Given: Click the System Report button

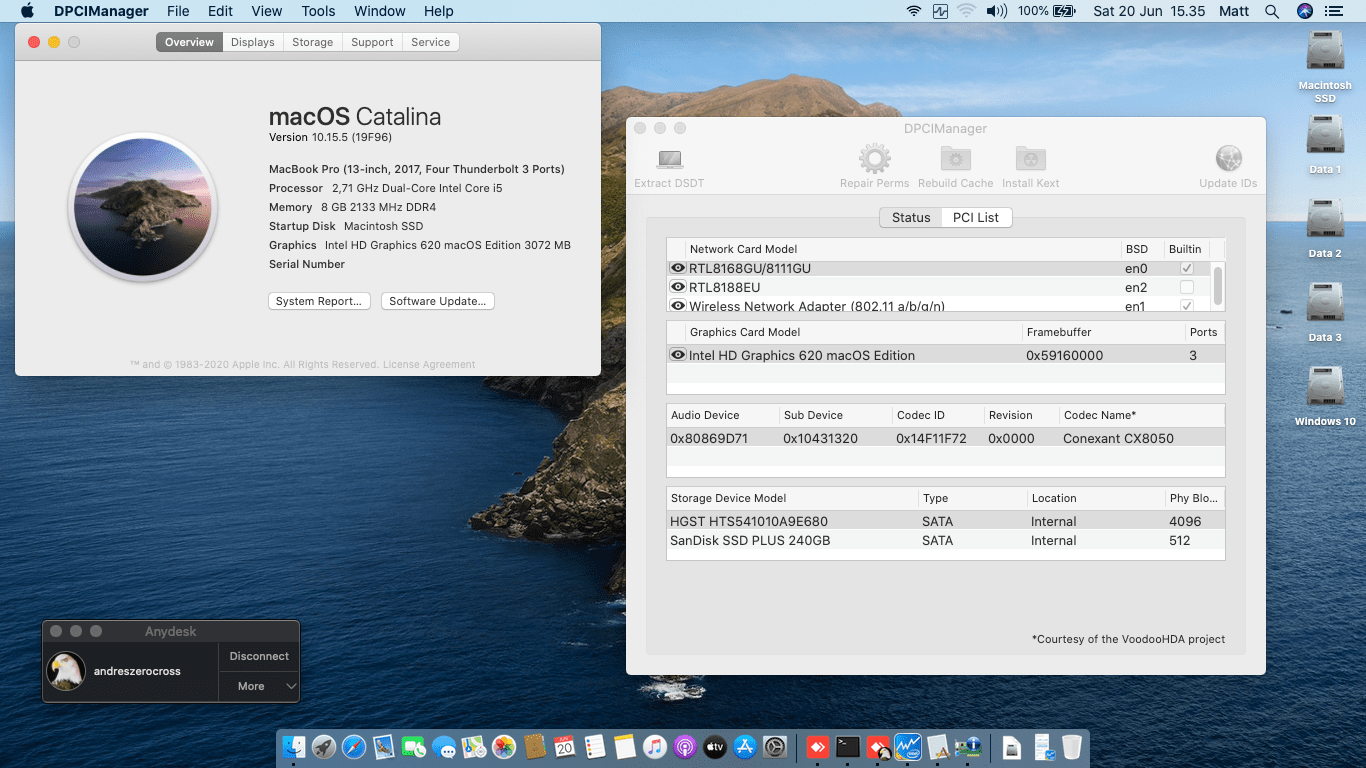Looking at the screenshot, I should (x=319, y=300).
